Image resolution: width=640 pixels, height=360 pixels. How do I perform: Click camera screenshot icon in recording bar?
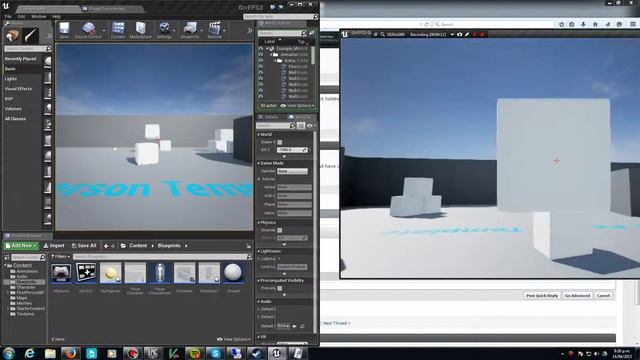click(460, 35)
